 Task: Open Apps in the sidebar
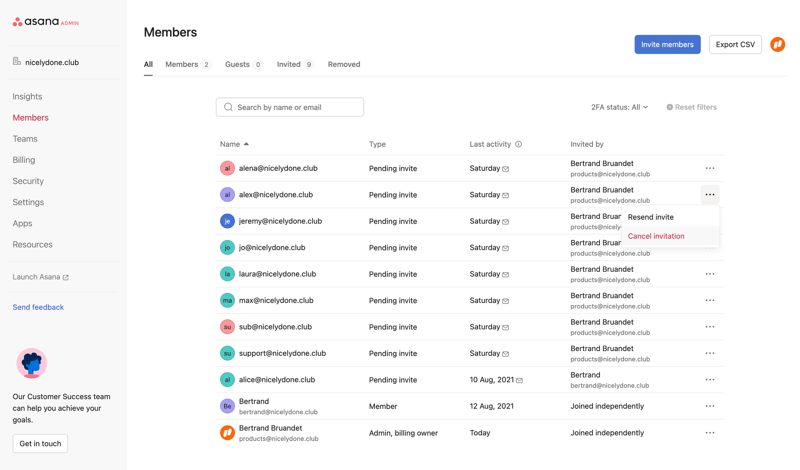point(22,224)
